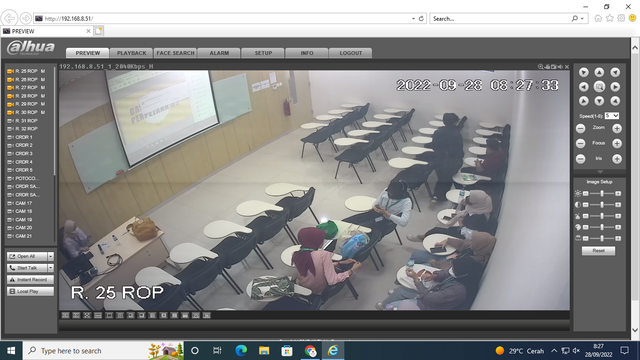Viewport: 640px width, 360px height.
Task: Move PTZ camera diagonally up-left
Action: [x=583, y=72]
